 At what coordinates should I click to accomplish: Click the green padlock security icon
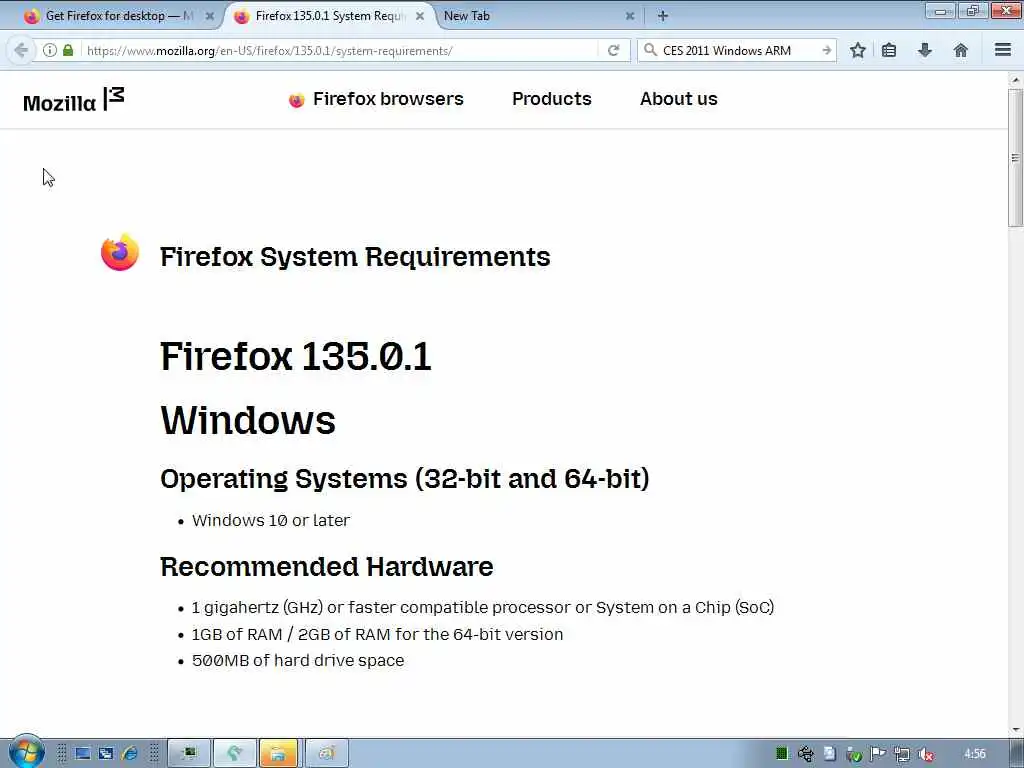tap(68, 50)
